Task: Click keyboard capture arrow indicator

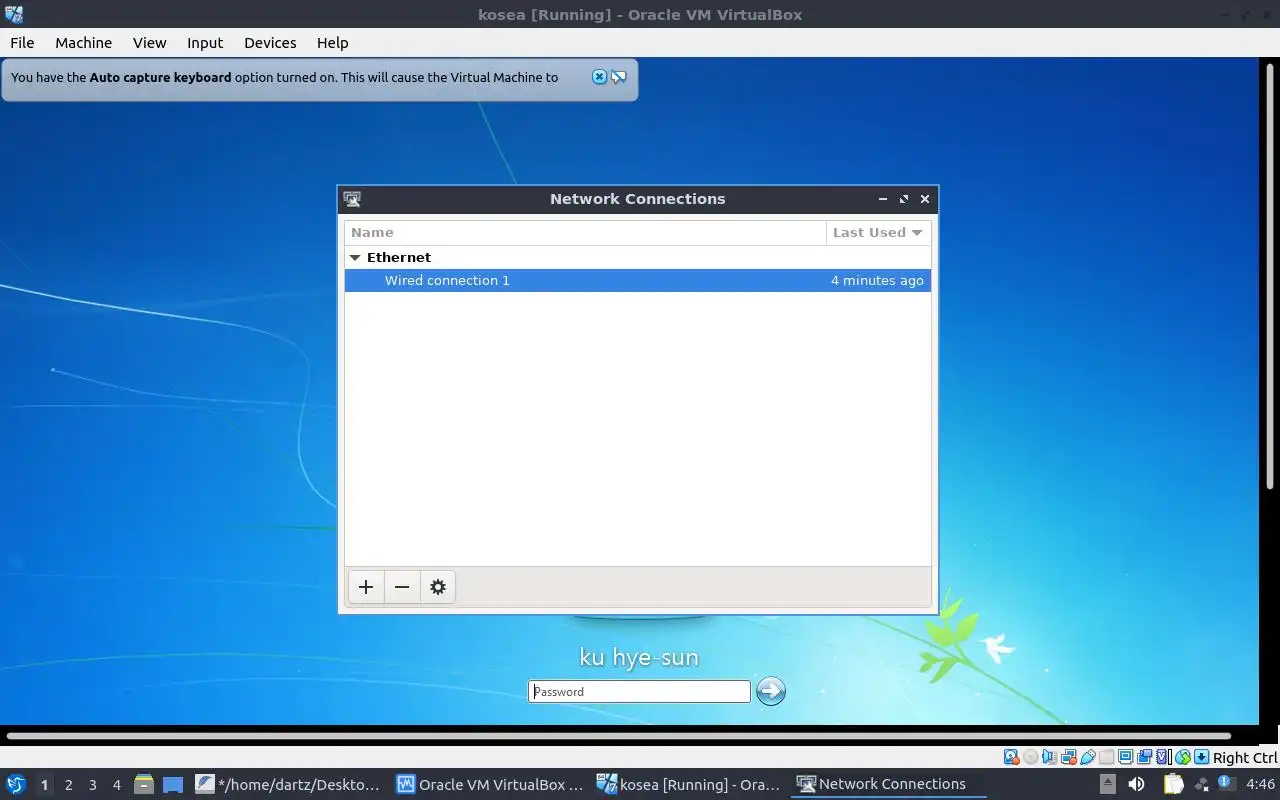Action: (x=1202, y=757)
